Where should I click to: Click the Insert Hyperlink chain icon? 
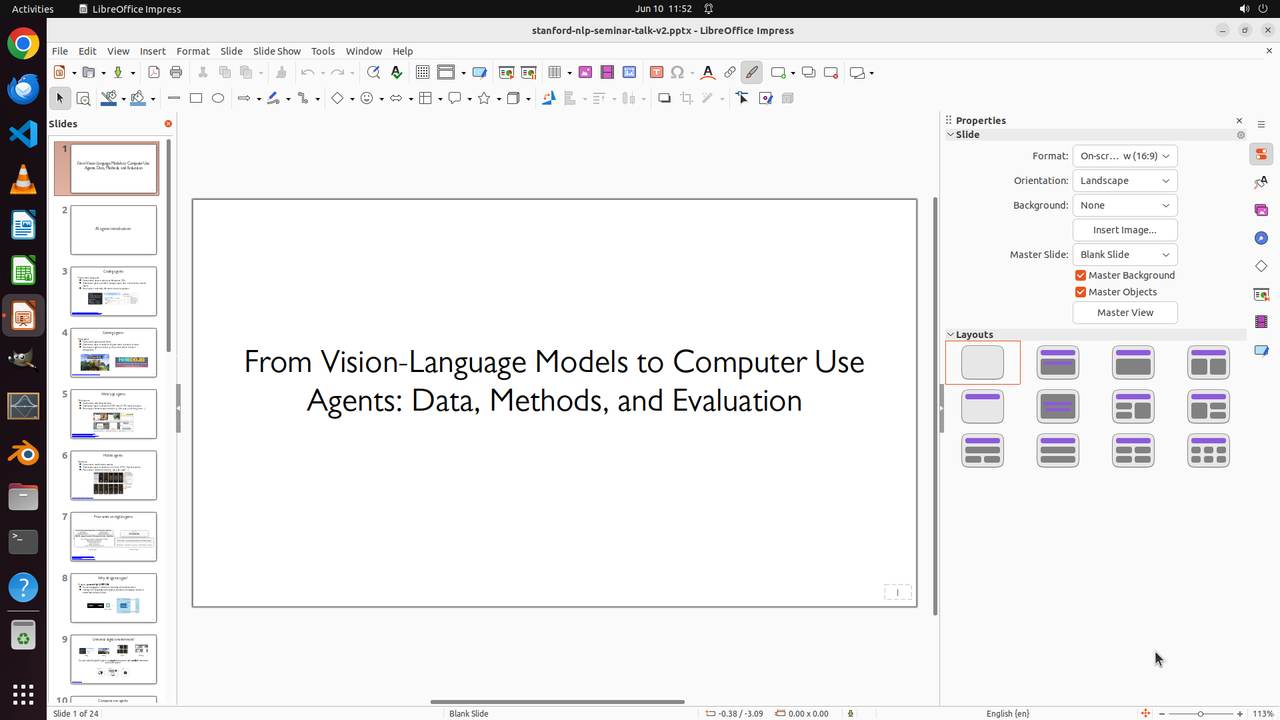tap(730, 72)
